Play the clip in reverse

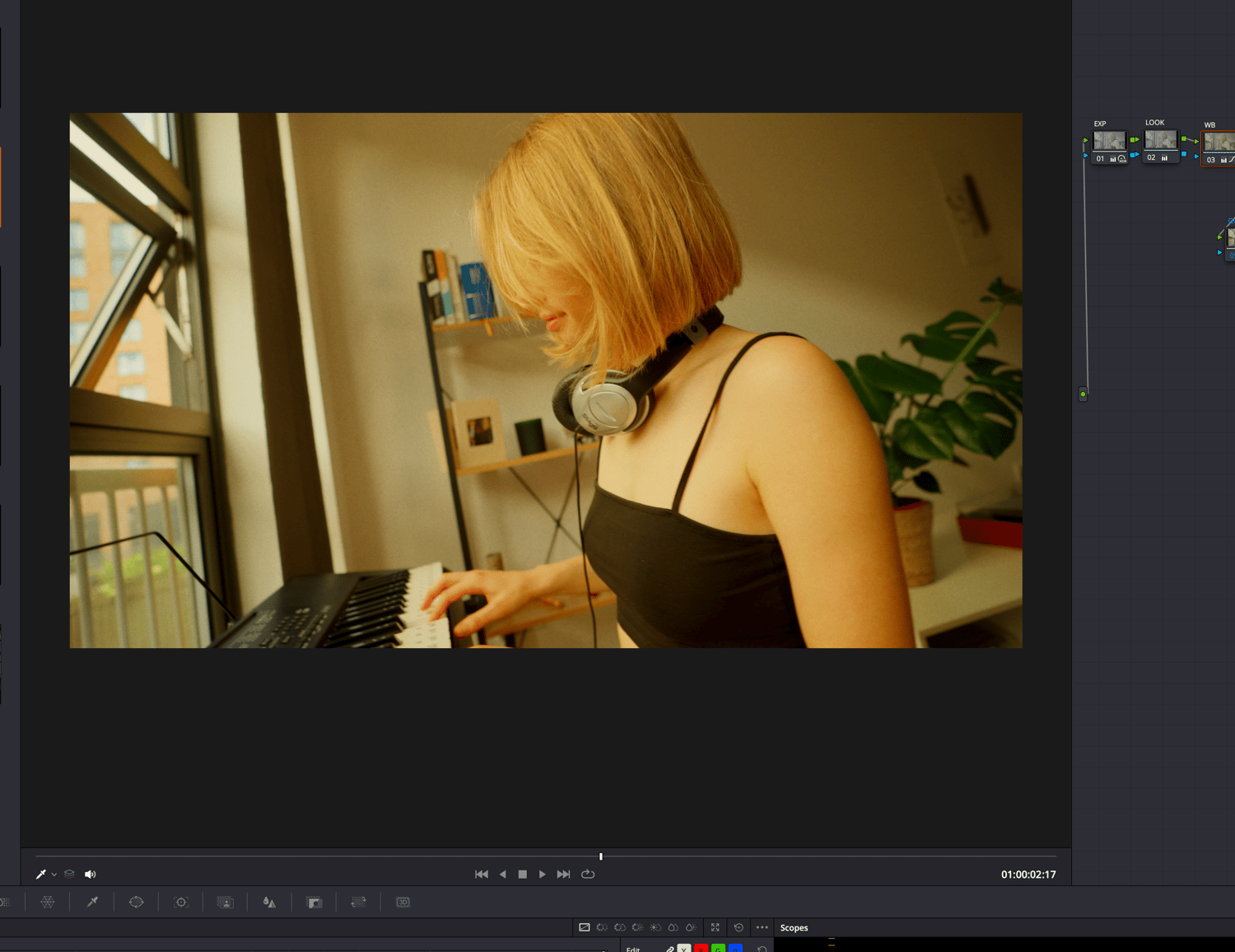coord(503,874)
